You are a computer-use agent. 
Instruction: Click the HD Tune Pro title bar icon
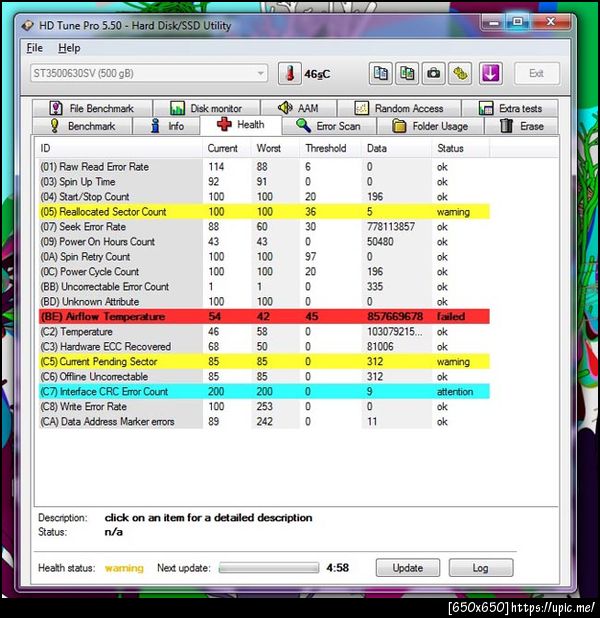coord(28,26)
